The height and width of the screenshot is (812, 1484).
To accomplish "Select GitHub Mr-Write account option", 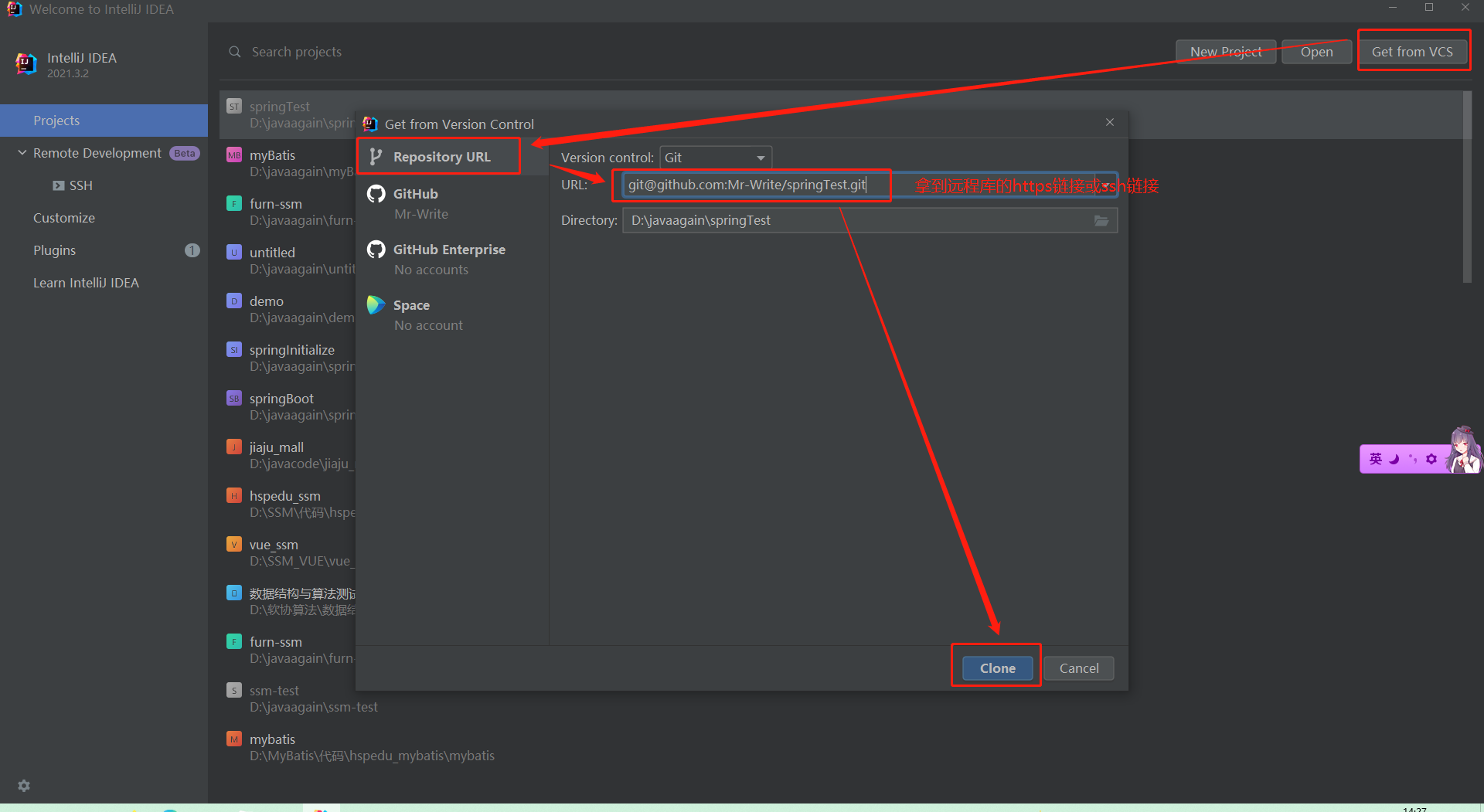I will 452,203.
